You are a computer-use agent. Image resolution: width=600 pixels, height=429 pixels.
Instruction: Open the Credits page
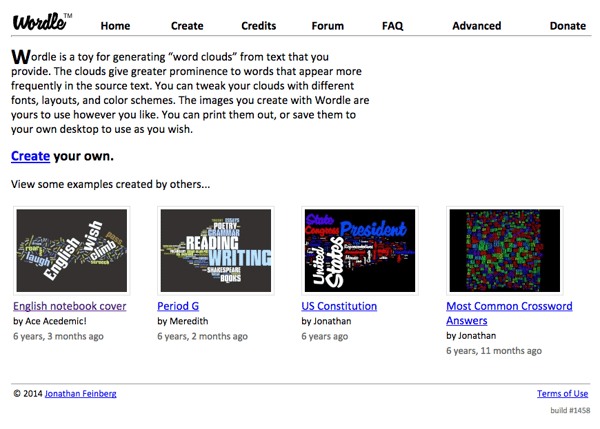point(259,26)
